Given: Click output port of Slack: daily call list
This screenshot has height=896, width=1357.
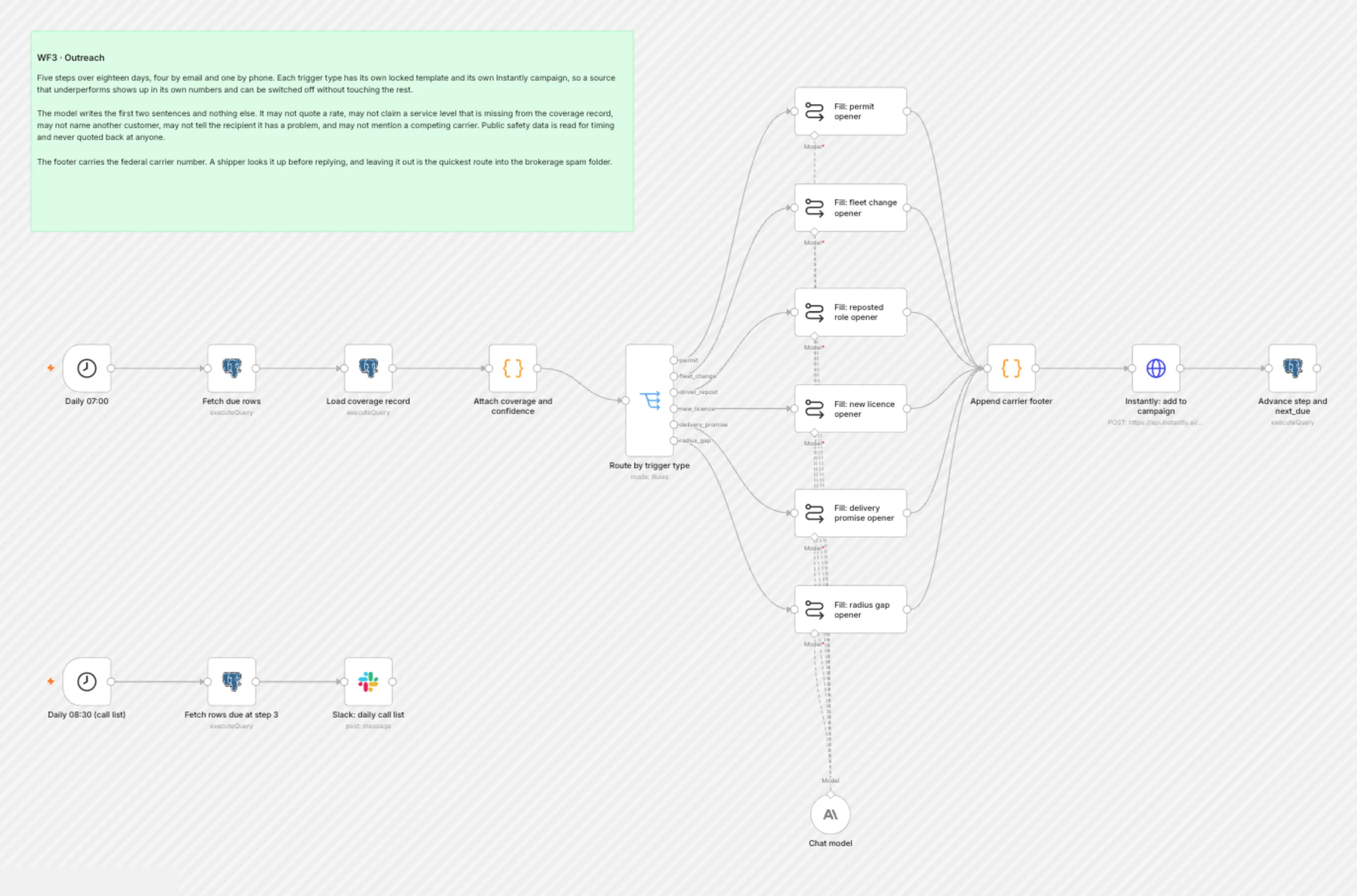Looking at the screenshot, I should click(x=392, y=682).
